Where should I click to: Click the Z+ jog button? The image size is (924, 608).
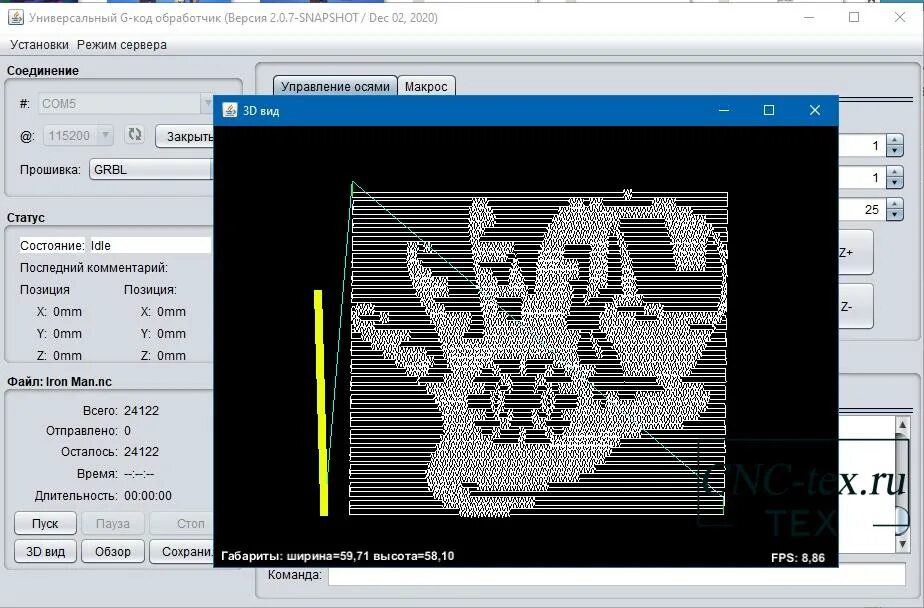point(854,252)
